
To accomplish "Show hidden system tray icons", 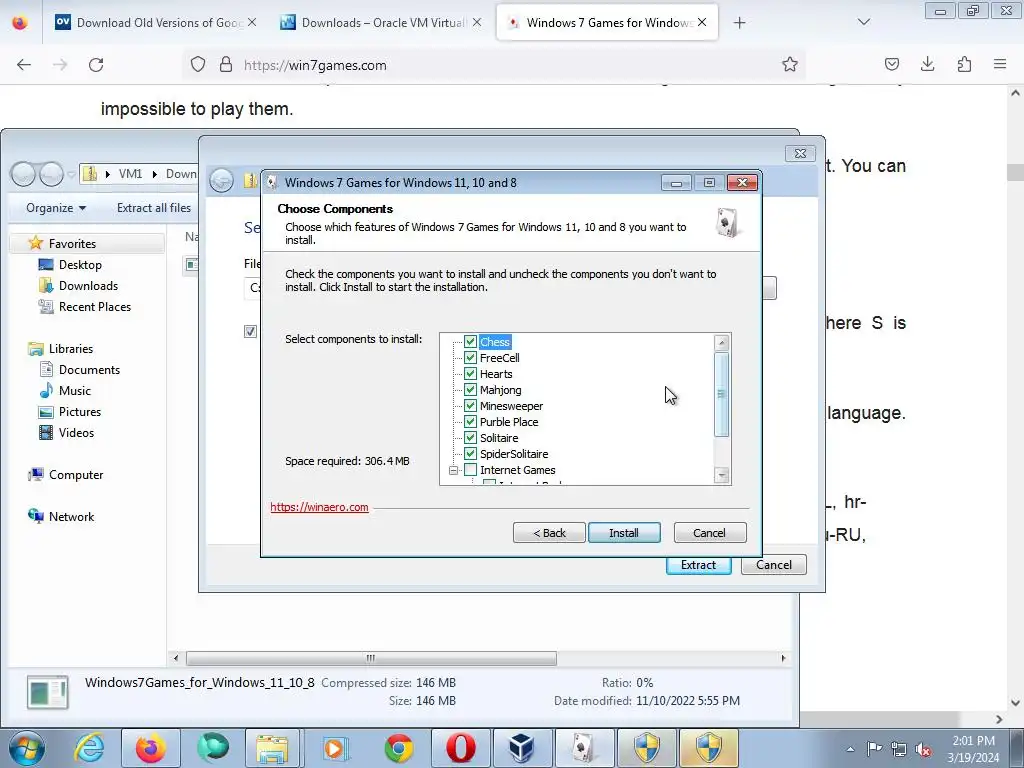I will (850, 749).
